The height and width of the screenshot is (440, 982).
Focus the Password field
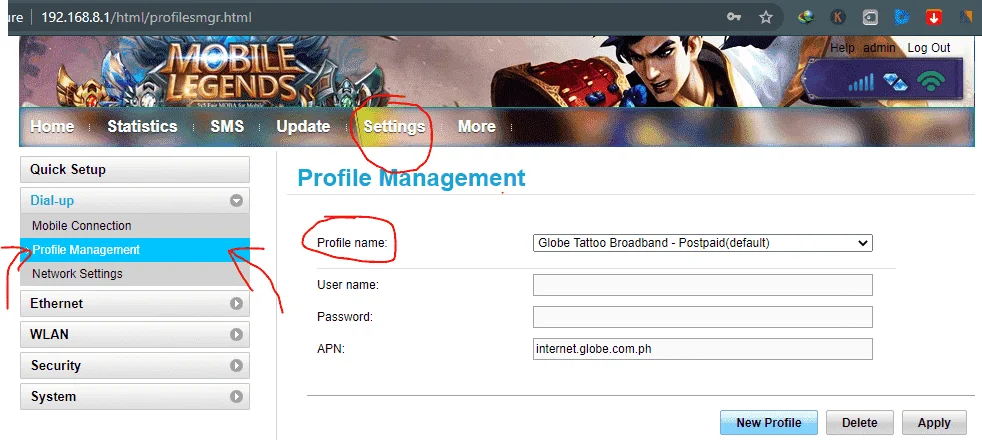pyautogui.click(x=702, y=317)
